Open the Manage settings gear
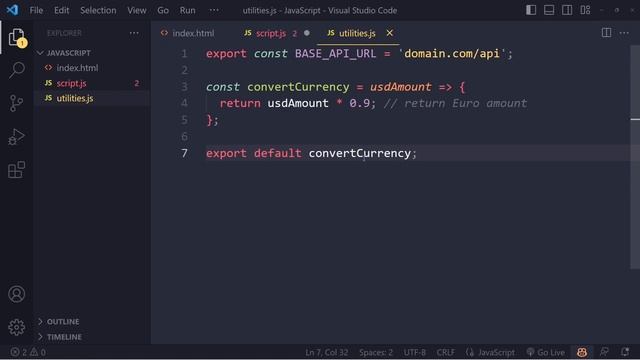Screen dimensions: 640x360 17,327
